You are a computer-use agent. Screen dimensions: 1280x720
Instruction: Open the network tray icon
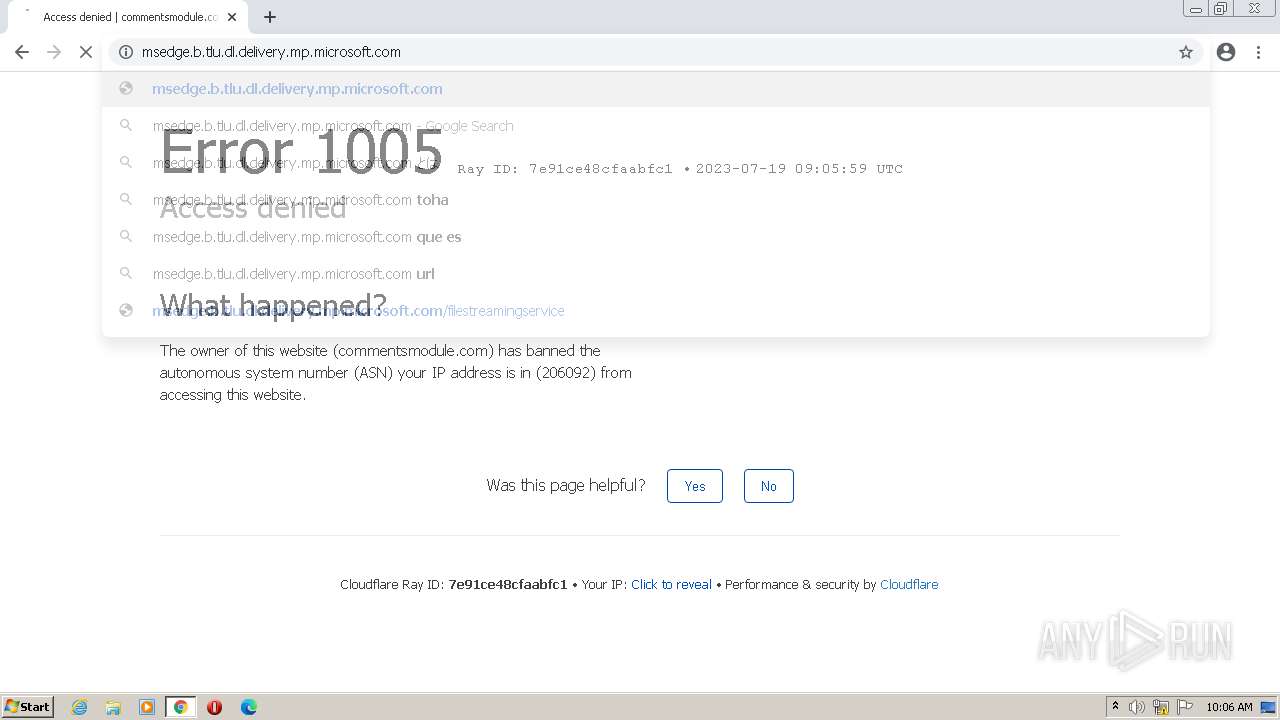[x=1161, y=707]
